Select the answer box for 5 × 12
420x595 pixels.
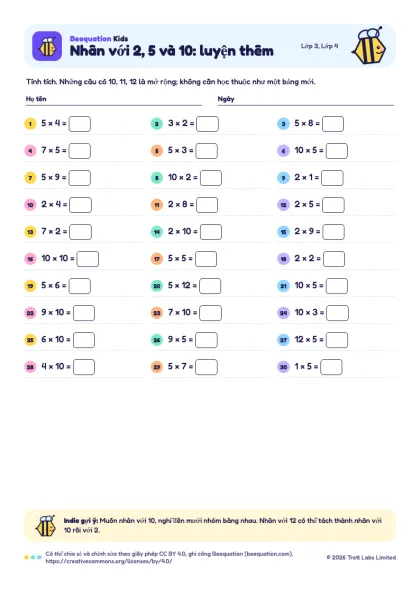tap(210, 286)
